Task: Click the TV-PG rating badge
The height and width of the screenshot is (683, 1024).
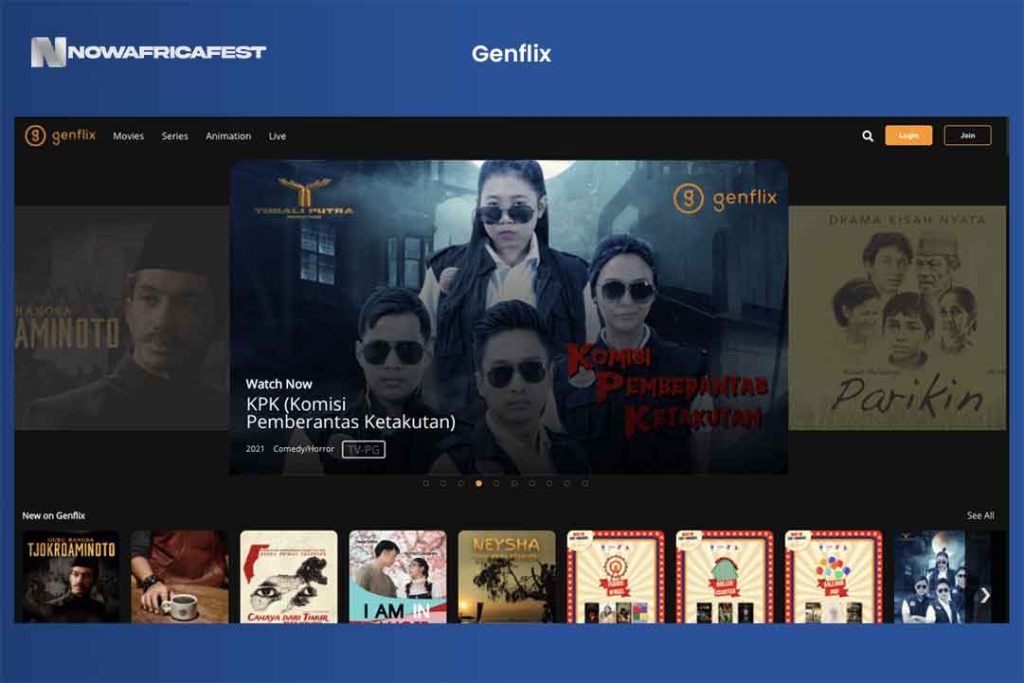Action: [364, 449]
